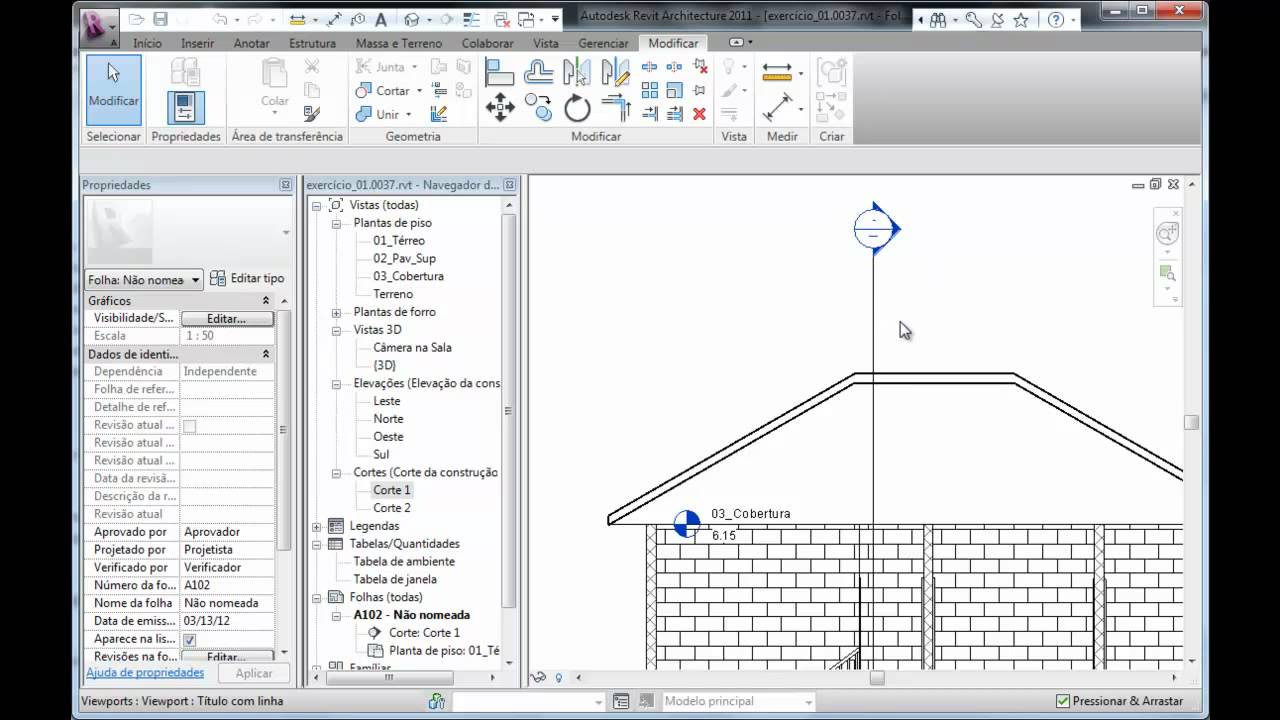
Task: Toggle the Pressionar & Arrastar checkbox
Action: pos(1062,701)
